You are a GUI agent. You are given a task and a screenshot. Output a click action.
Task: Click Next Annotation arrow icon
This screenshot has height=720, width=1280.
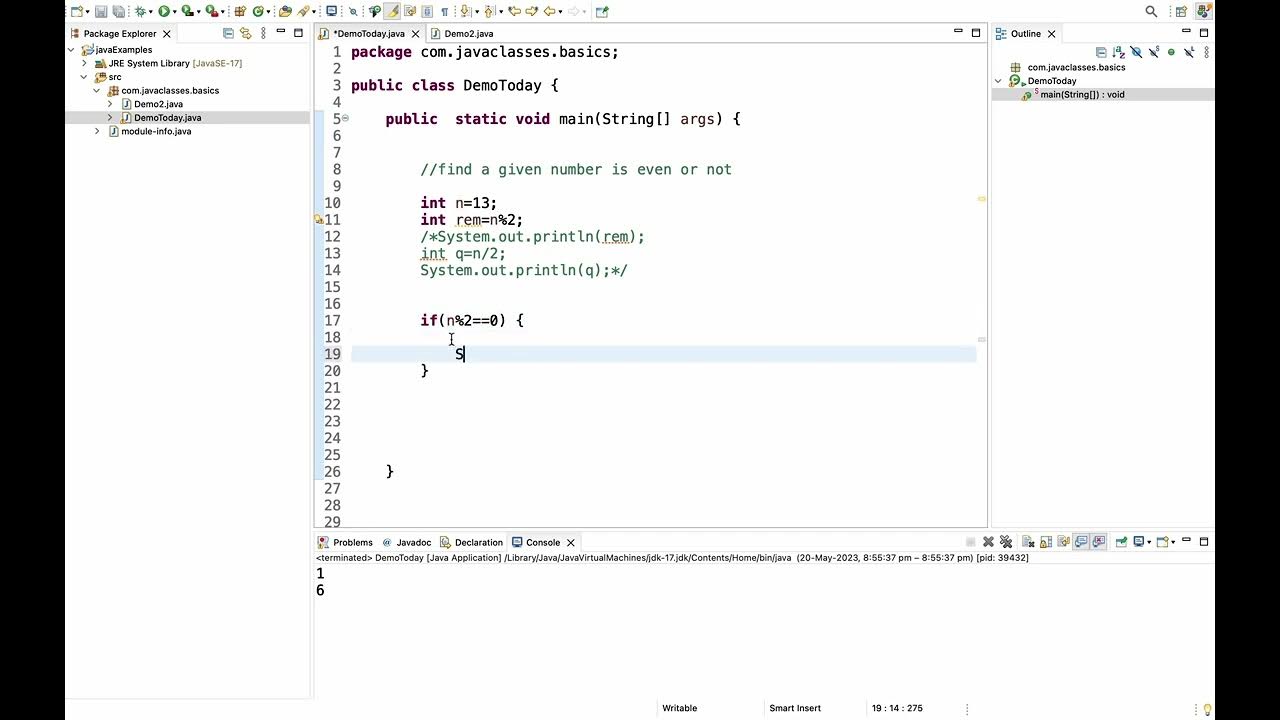tap(464, 12)
